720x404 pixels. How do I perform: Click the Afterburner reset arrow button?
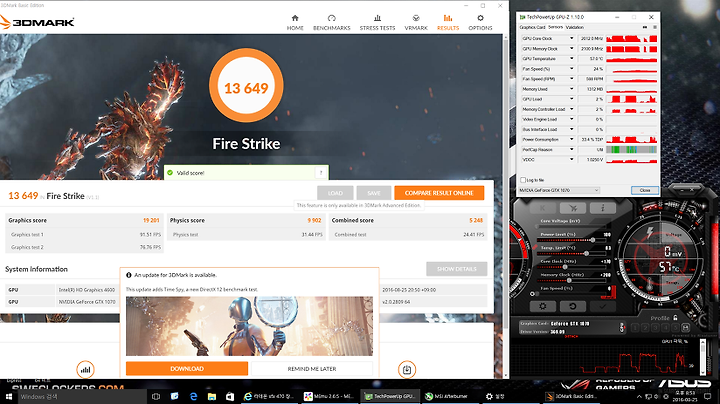pyautogui.click(x=573, y=306)
